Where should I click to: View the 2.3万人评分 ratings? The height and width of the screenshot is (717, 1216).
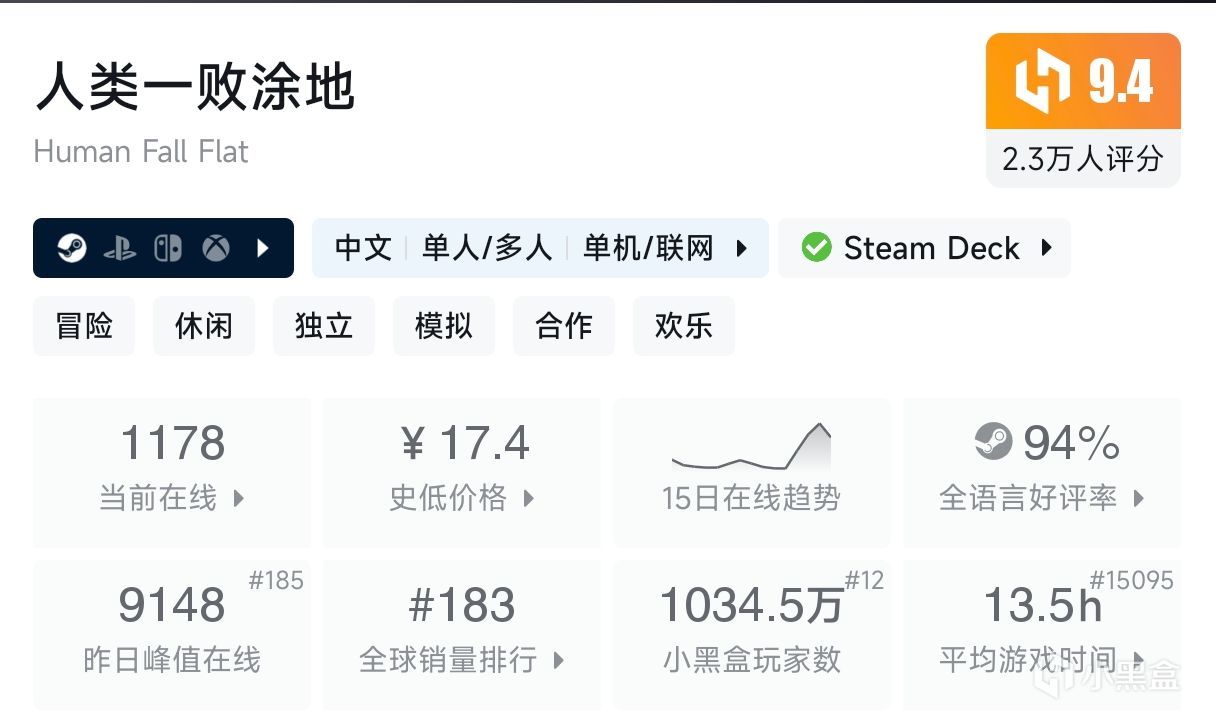(x=1083, y=159)
